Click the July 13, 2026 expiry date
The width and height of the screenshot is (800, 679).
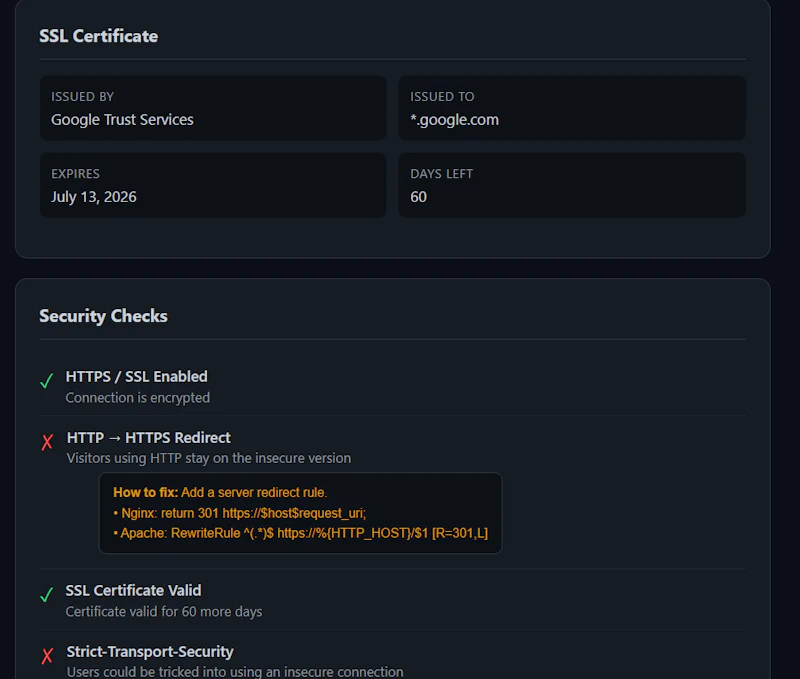pos(93,197)
